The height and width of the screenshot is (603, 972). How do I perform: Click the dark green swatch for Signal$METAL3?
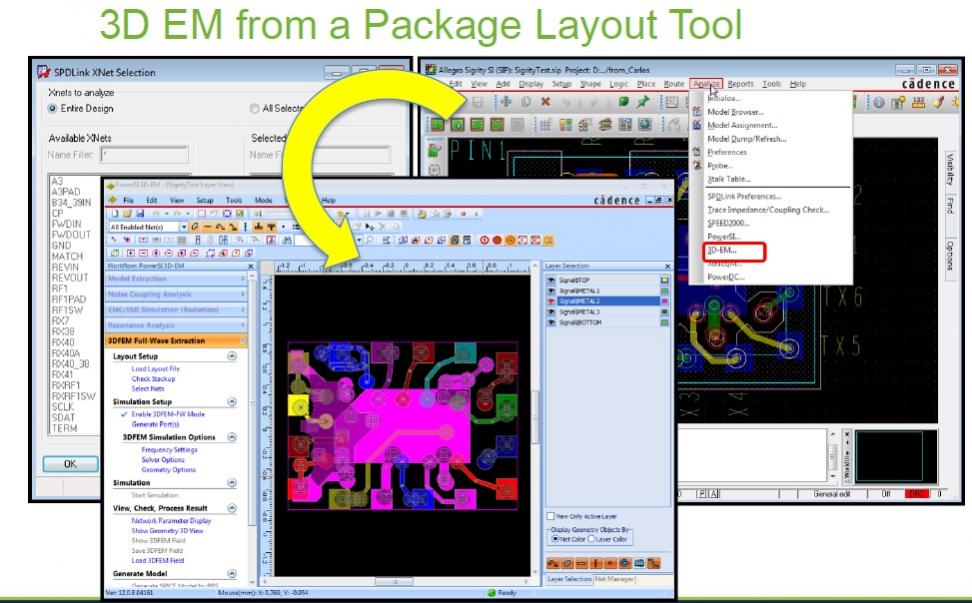click(665, 312)
